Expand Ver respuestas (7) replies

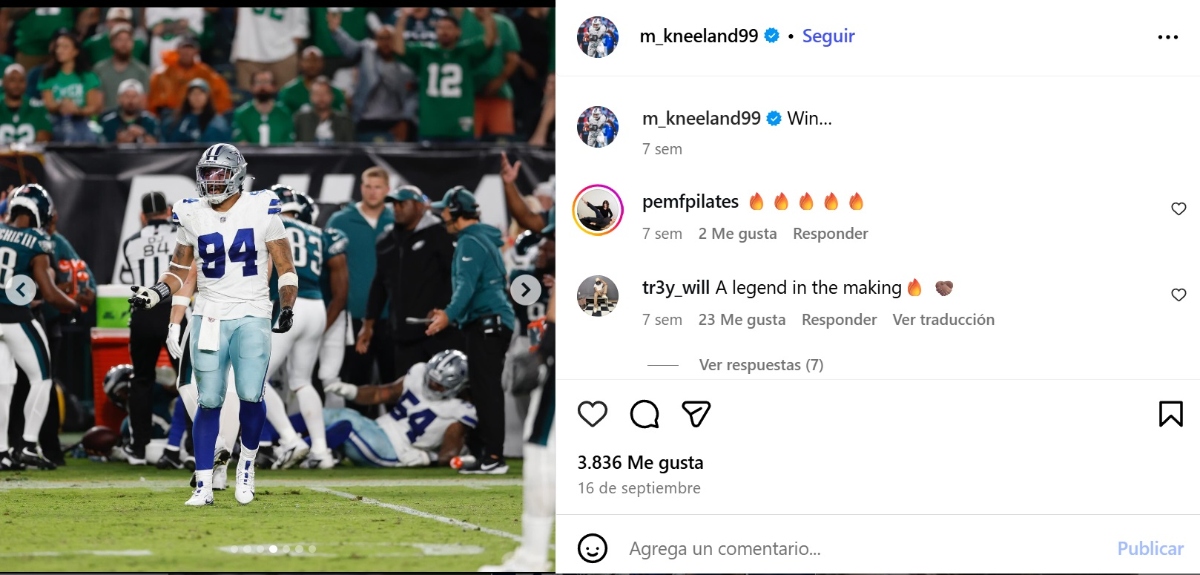761,365
